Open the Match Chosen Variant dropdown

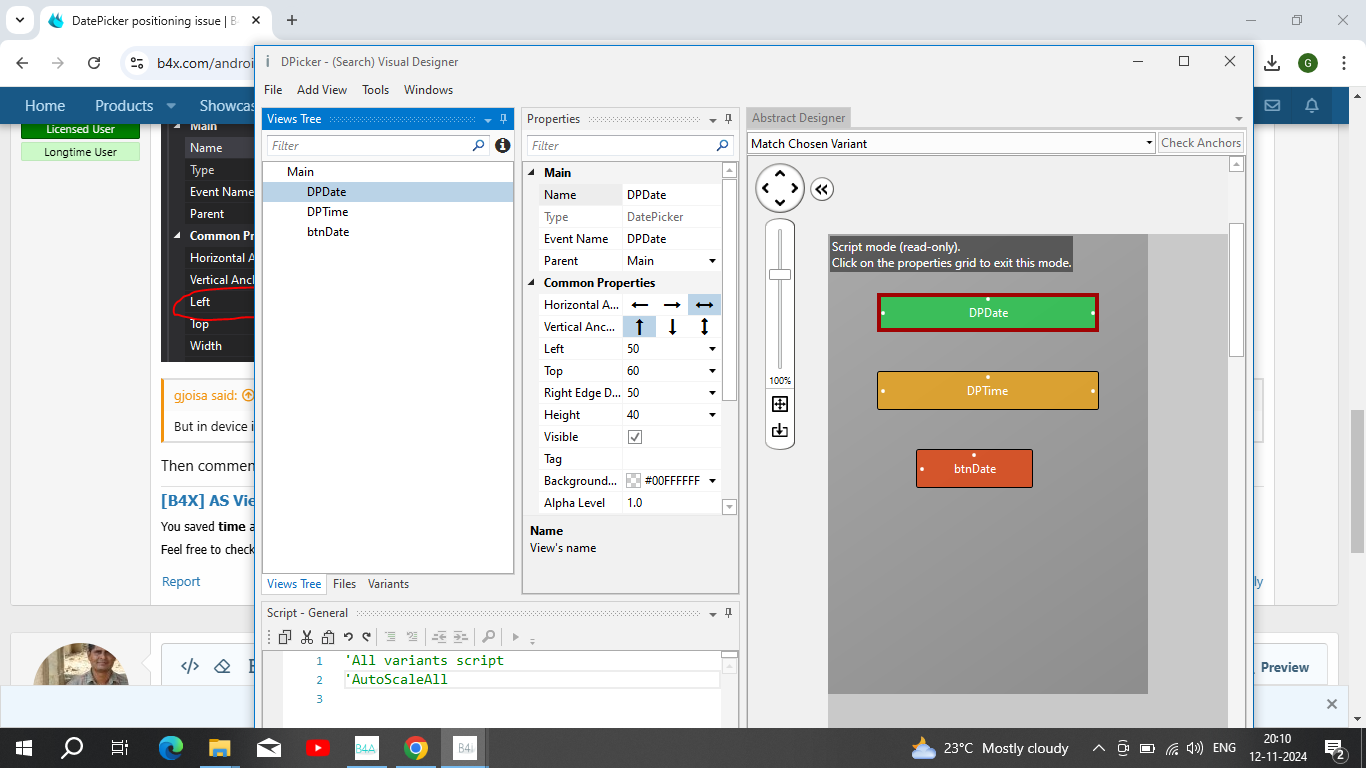(1149, 144)
